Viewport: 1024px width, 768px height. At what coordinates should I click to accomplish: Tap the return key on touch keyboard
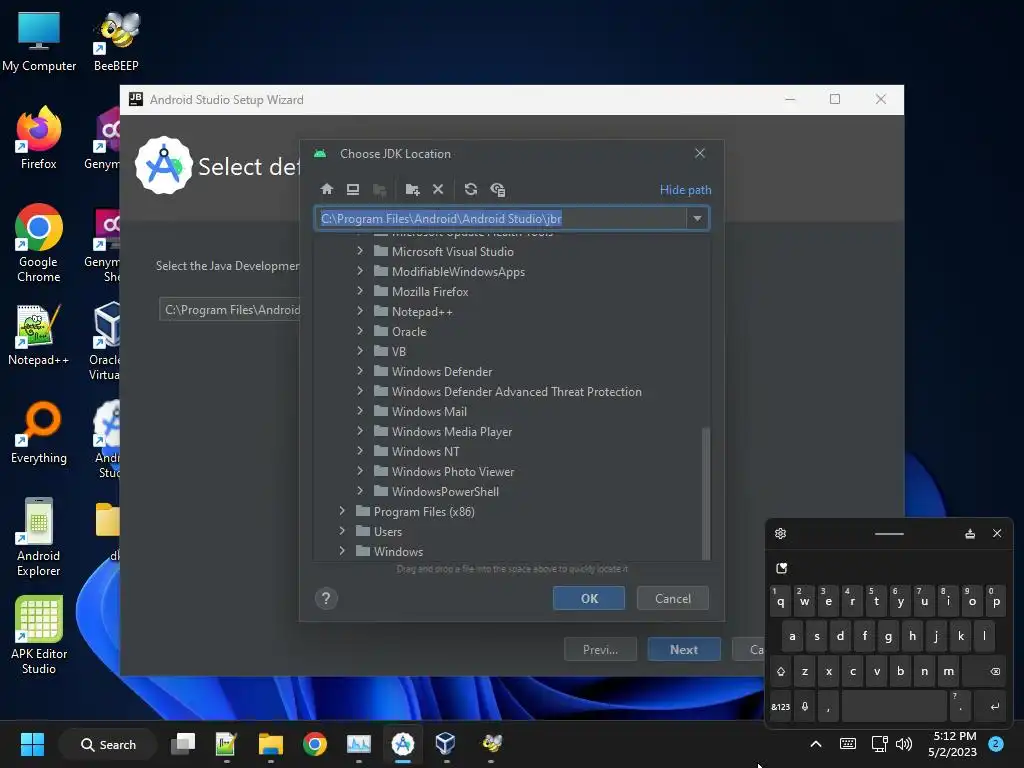click(994, 707)
